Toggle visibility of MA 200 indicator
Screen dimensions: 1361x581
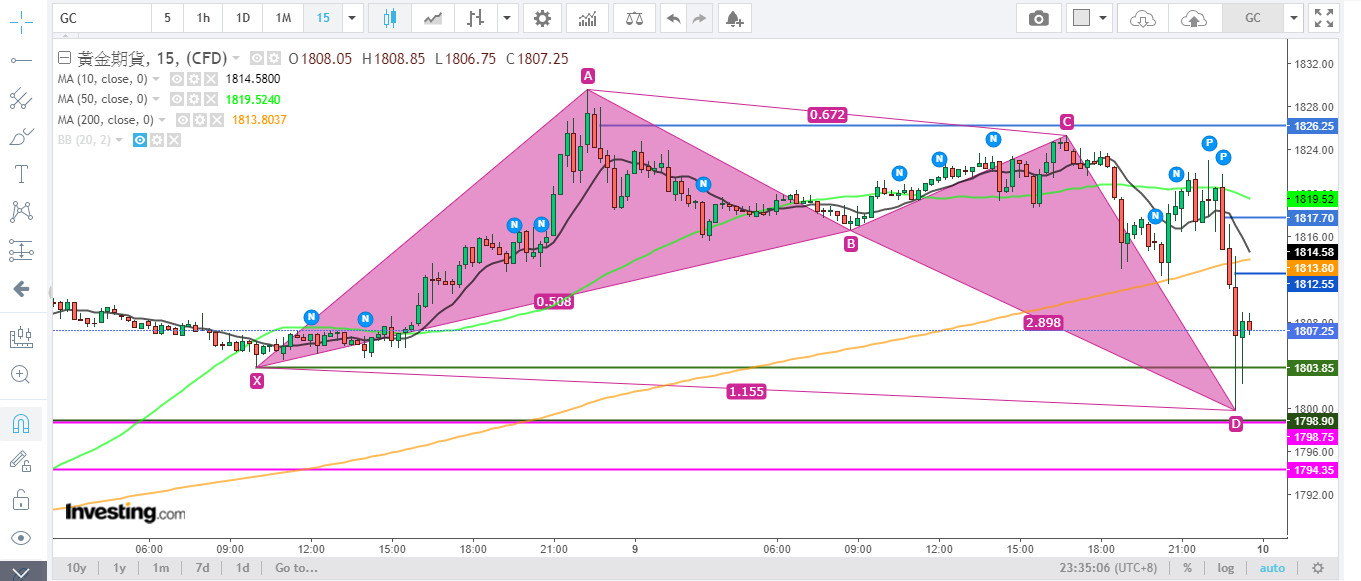point(183,120)
